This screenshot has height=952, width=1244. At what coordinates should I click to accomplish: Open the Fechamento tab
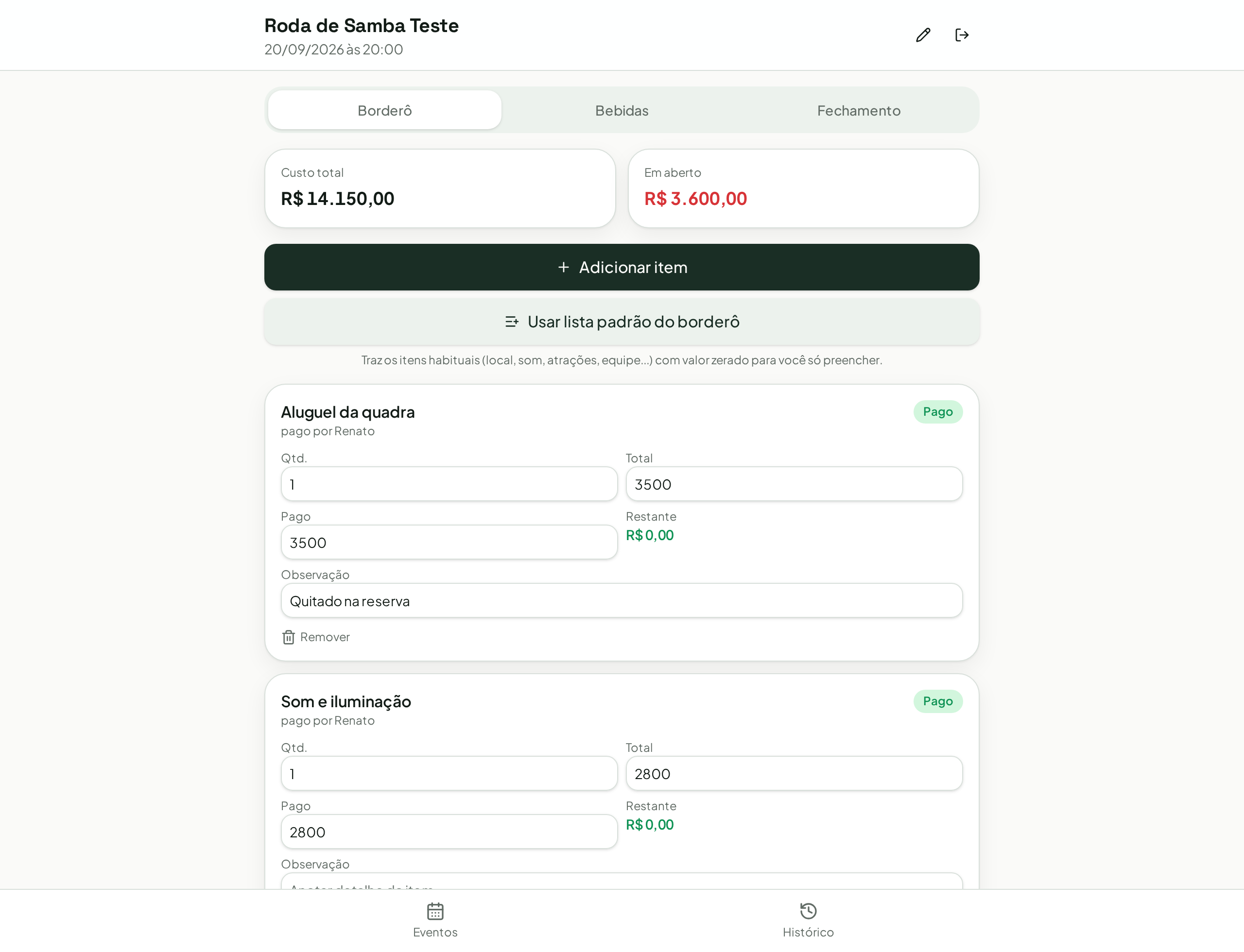[859, 110]
